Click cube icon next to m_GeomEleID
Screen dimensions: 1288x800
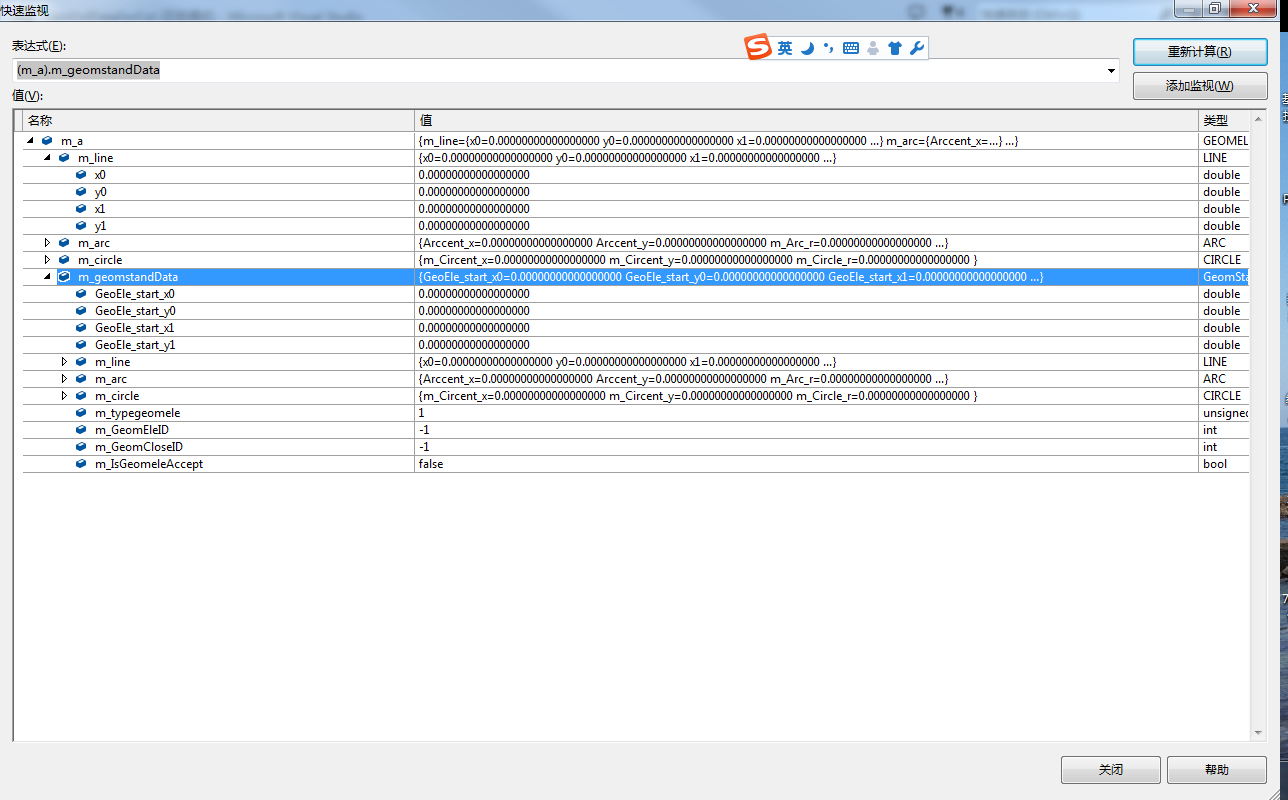tap(81, 430)
